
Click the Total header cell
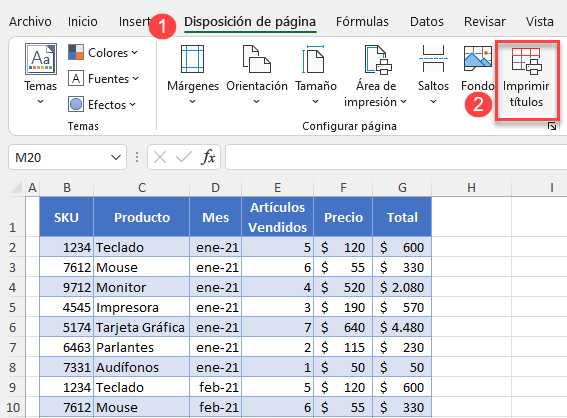(402, 217)
